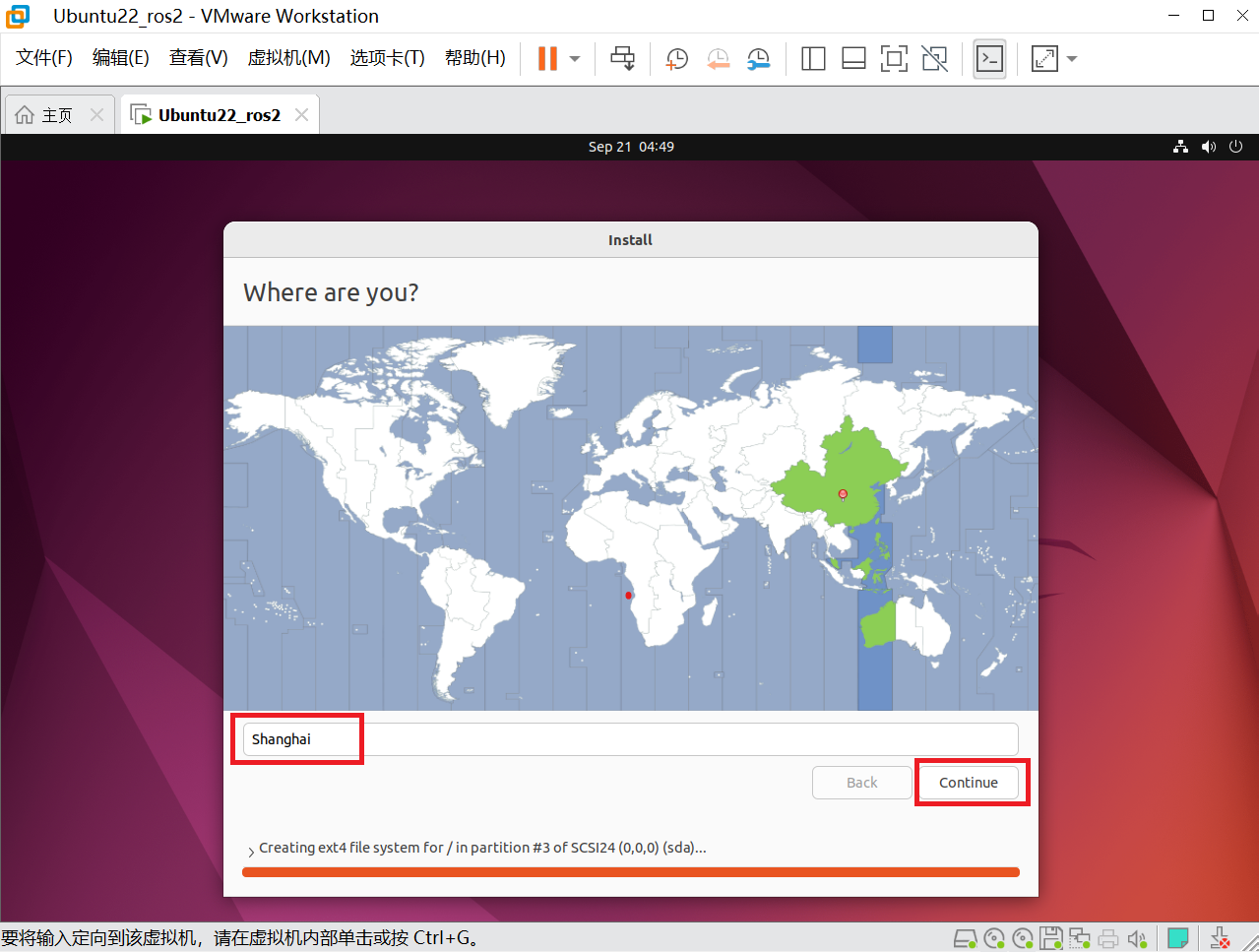Expand the pause button dropdown arrow
The image size is (1259, 952).
click(x=573, y=59)
